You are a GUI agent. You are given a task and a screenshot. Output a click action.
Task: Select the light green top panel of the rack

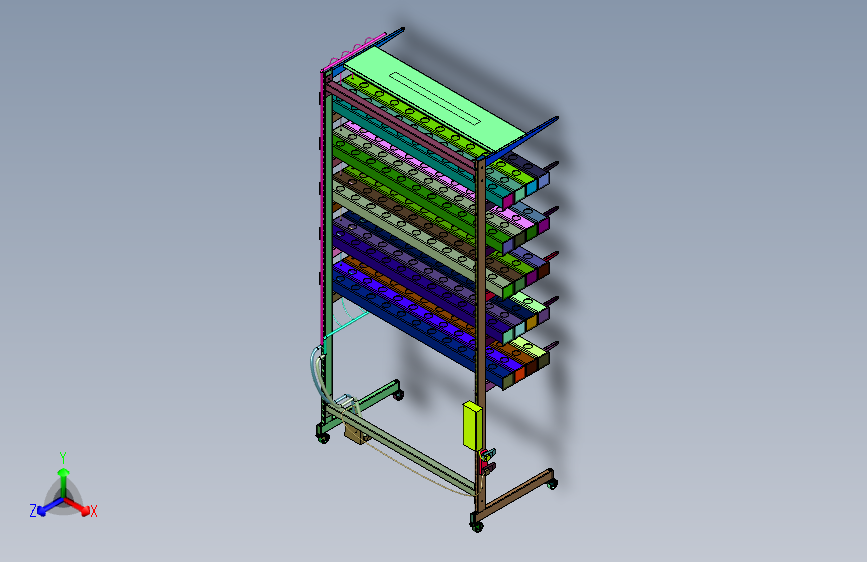[x=435, y=99]
